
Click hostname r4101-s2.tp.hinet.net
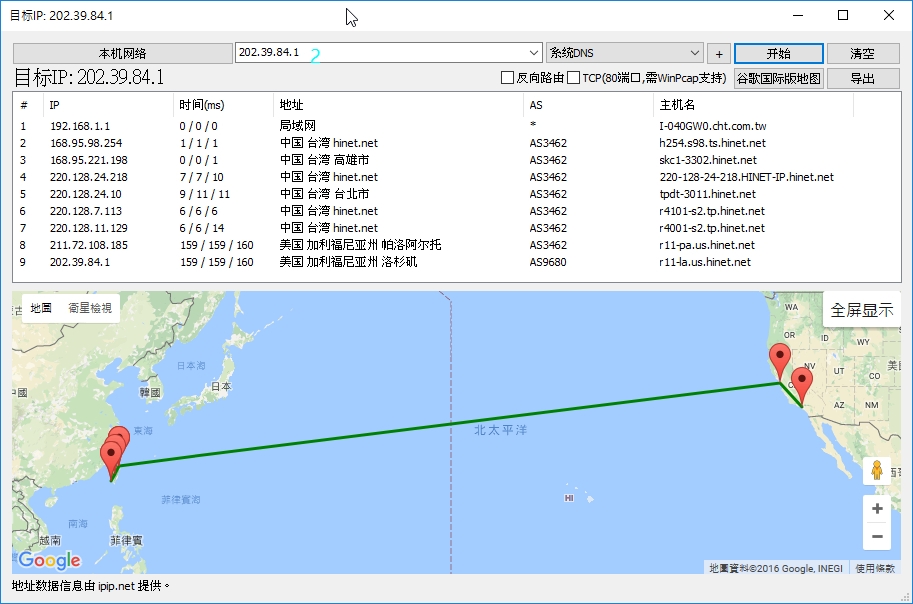[712, 211]
